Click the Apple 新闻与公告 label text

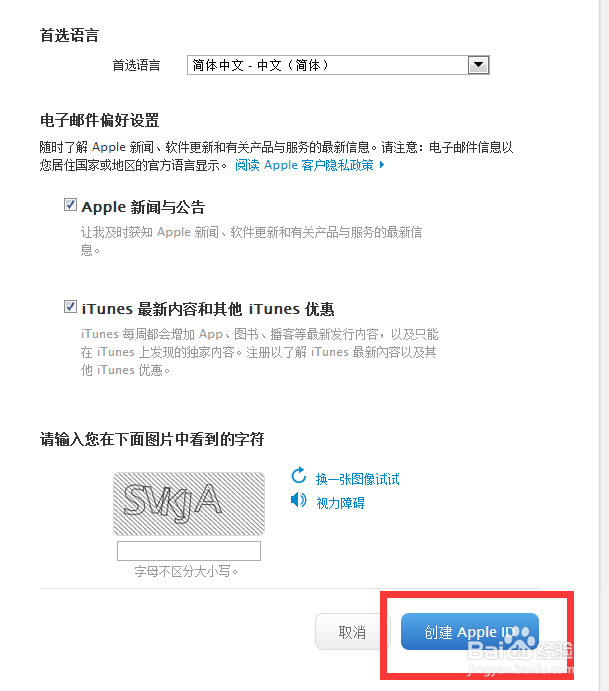click(143, 207)
